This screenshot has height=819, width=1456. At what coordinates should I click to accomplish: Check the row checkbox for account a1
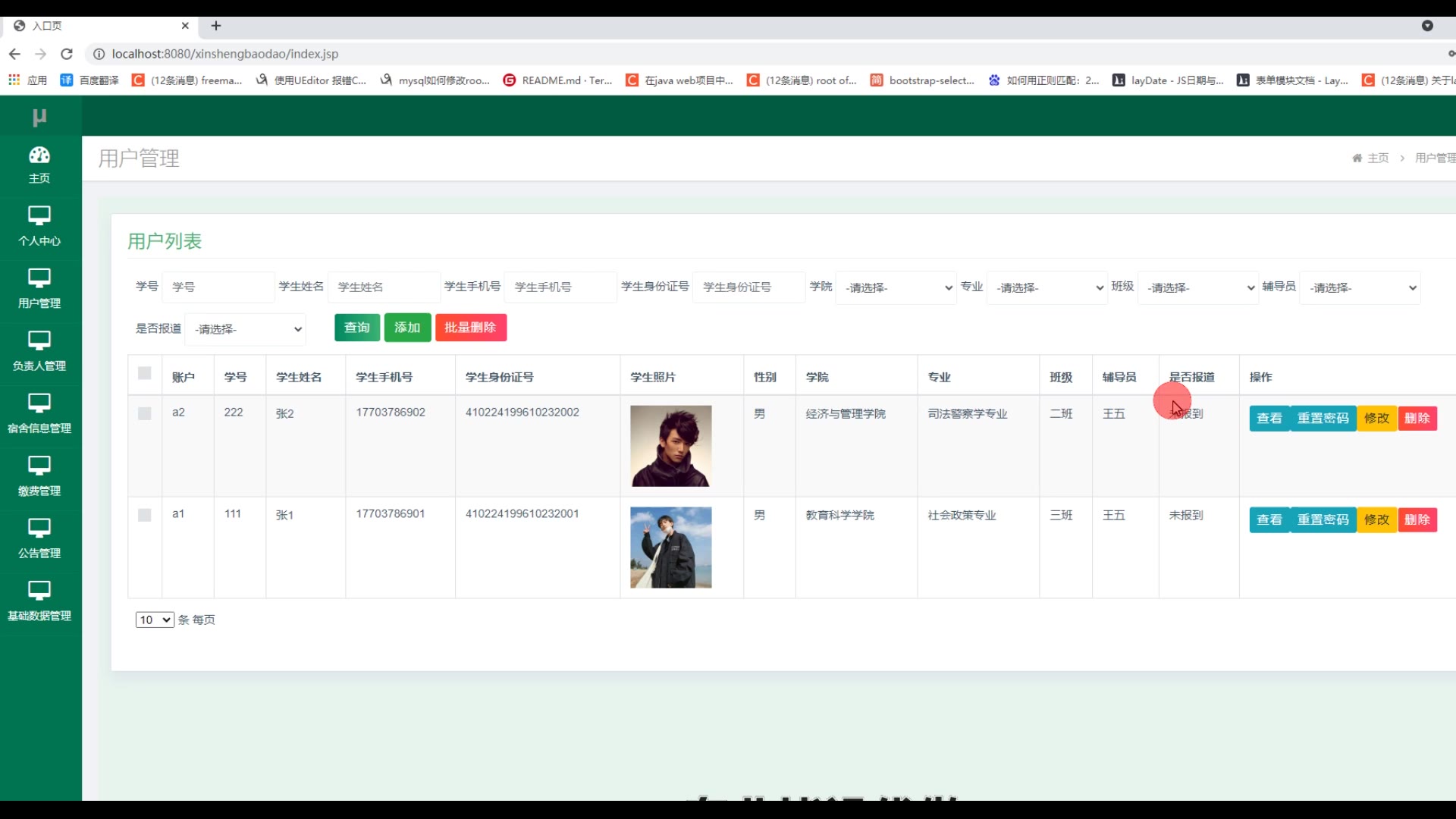tap(145, 515)
